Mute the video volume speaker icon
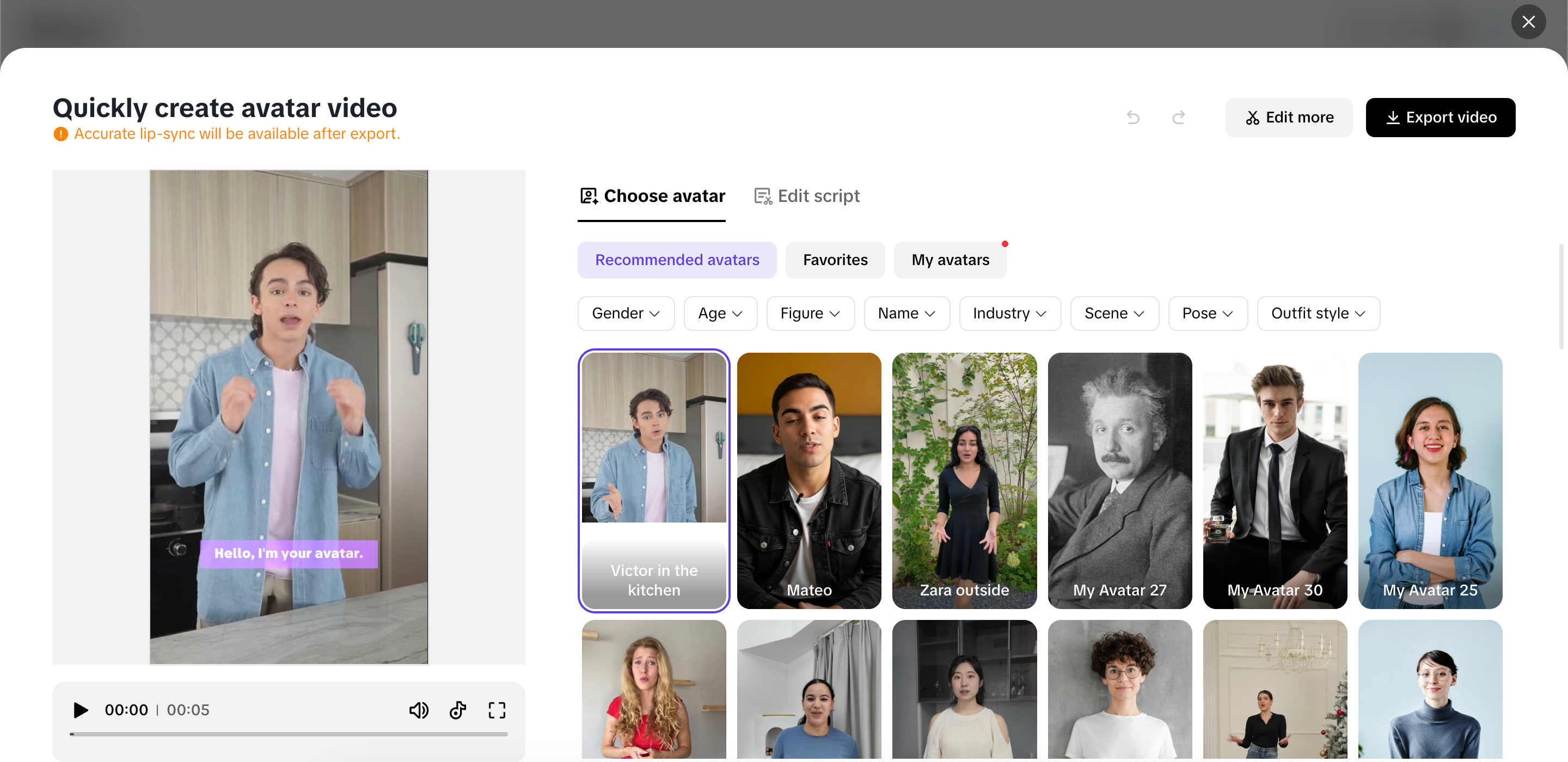The height and width of the screenshot is (762, 1568). click(418, 710)
